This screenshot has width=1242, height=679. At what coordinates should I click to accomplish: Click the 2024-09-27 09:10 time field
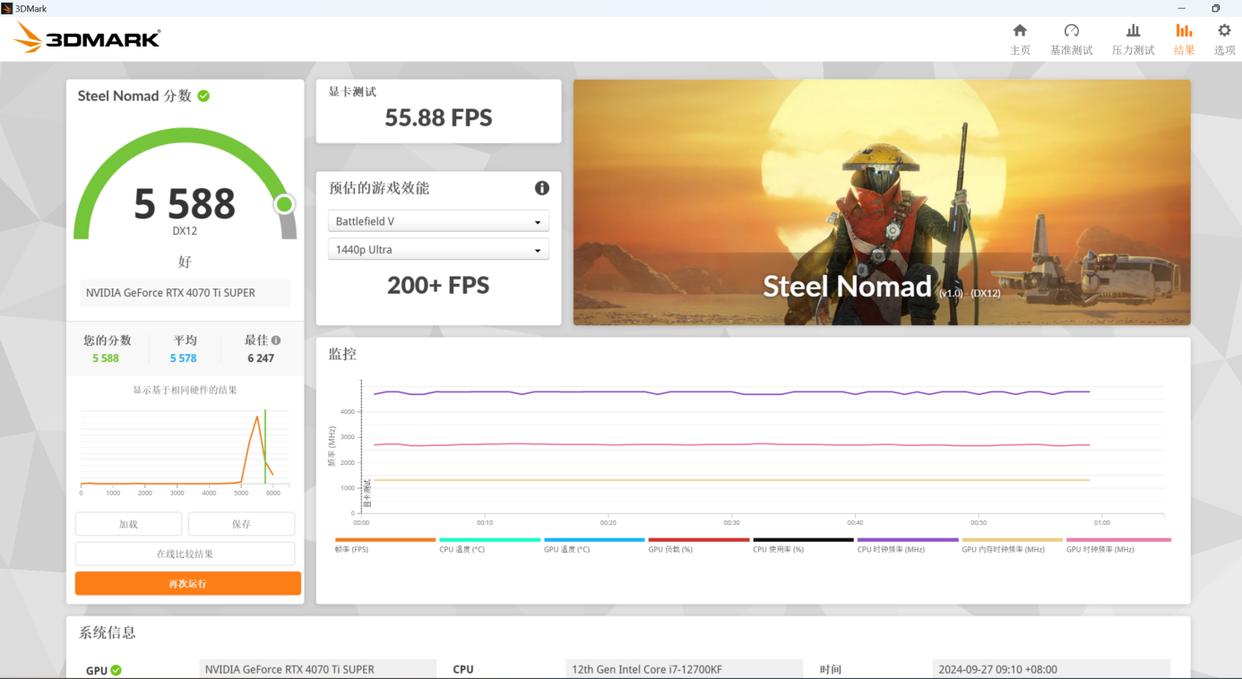1050,670
